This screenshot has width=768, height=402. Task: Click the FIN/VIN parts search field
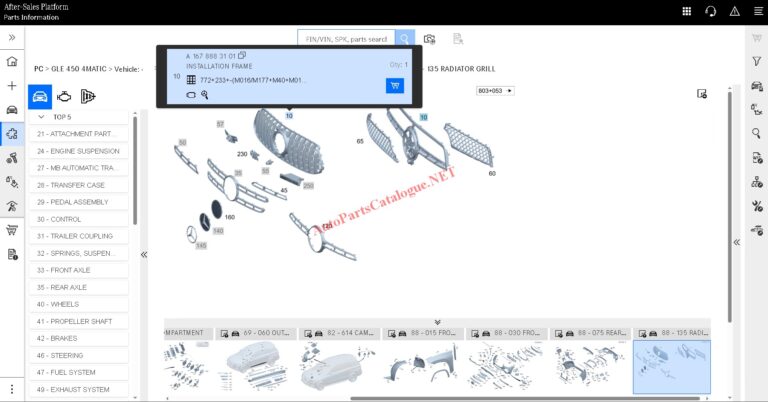point(345,39)
